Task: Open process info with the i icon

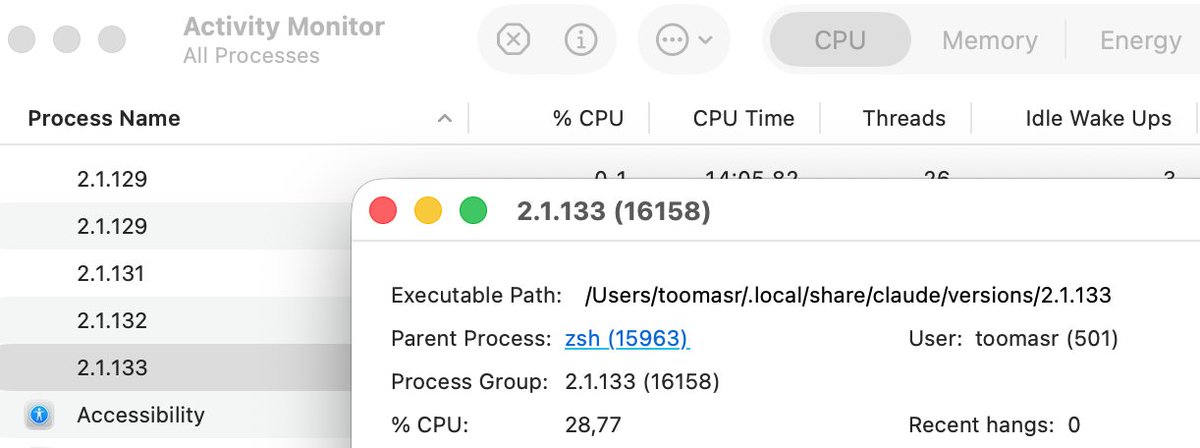Action: (581, 40)
